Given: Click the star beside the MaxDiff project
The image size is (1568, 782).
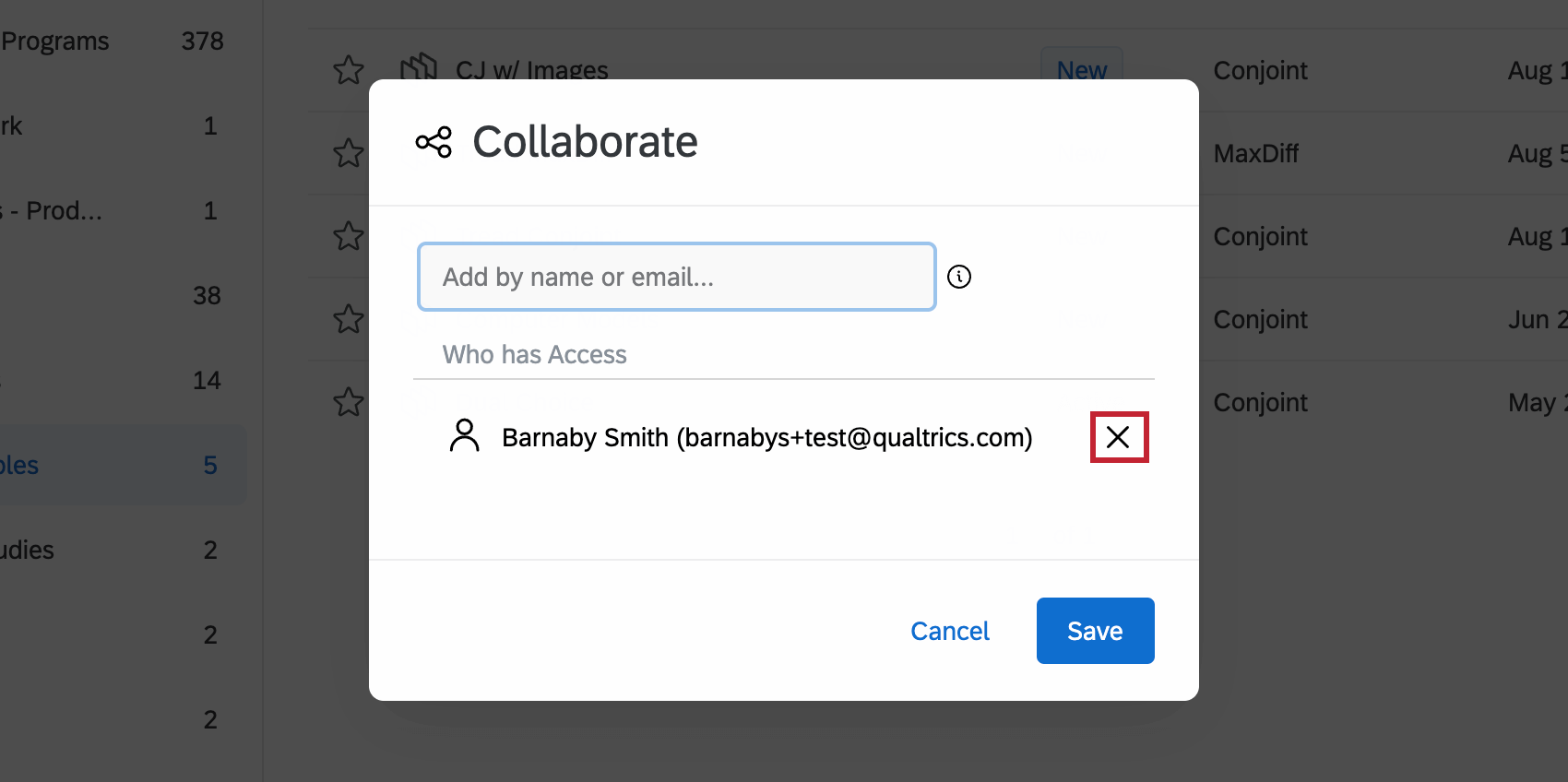Looking at the screenshot, I should coord(349,154).
